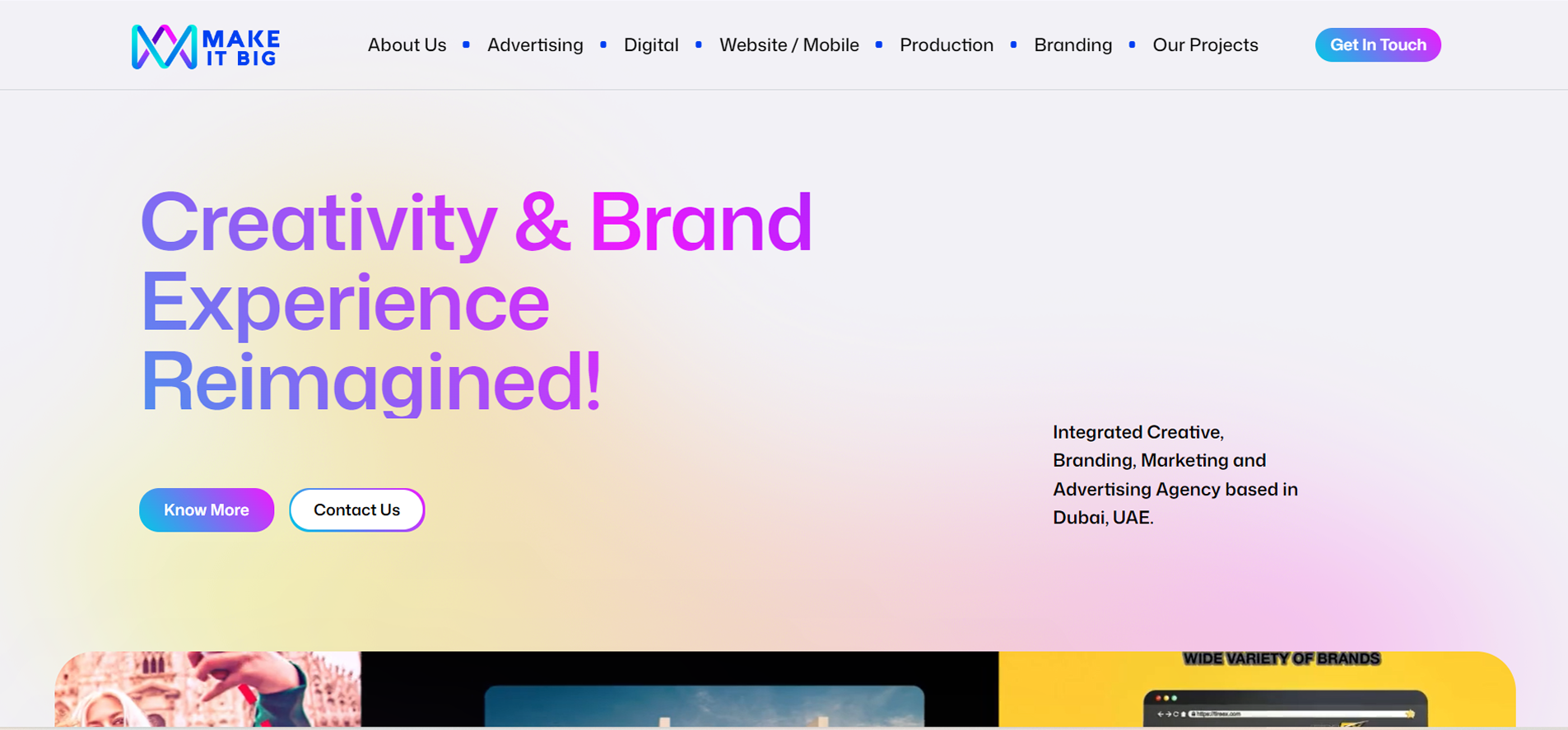The image size is (1568, 730).
Task: Select the dark center showcase image
Action: [679, 689]
